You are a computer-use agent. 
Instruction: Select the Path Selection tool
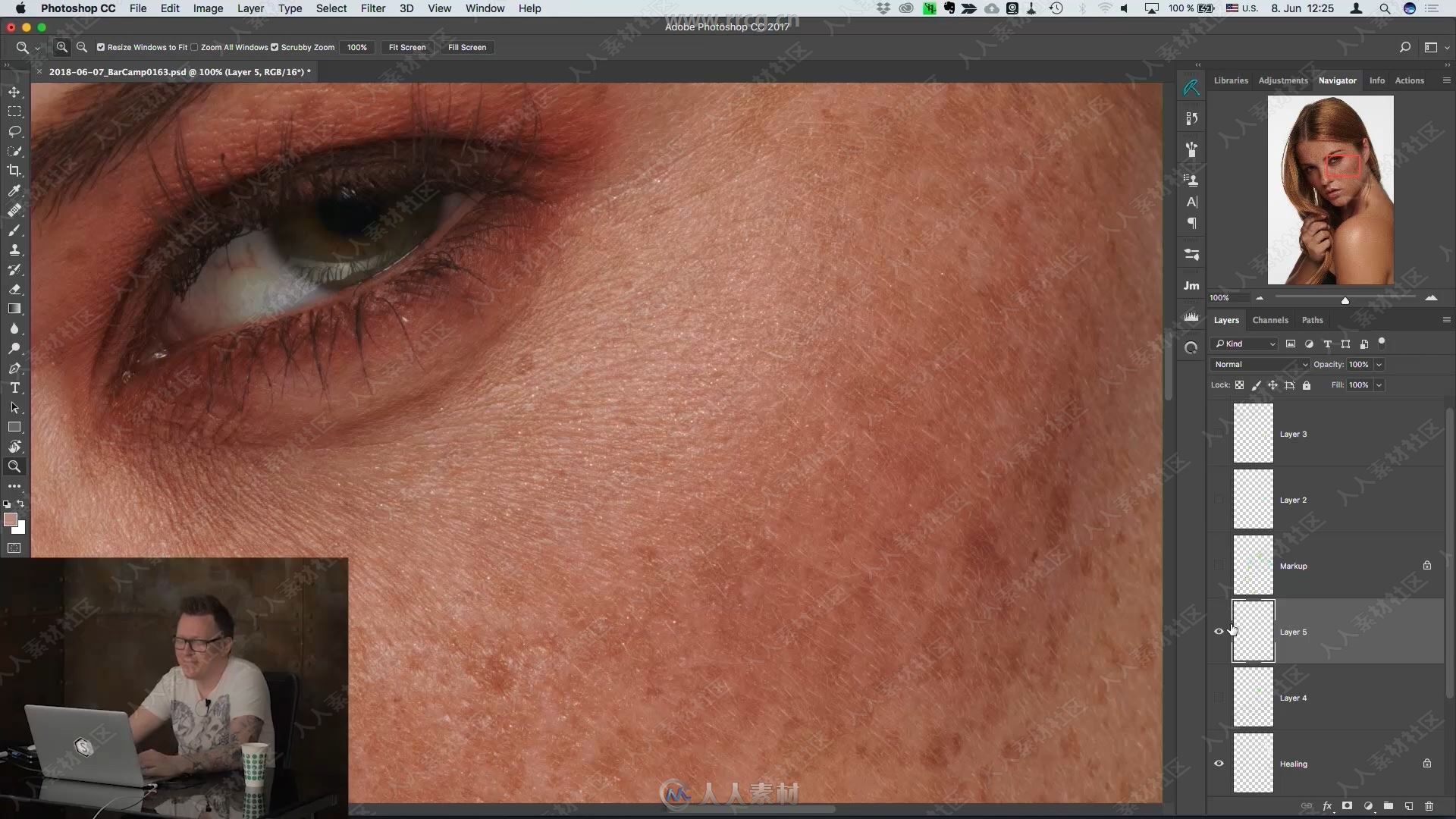pos(14,407)
